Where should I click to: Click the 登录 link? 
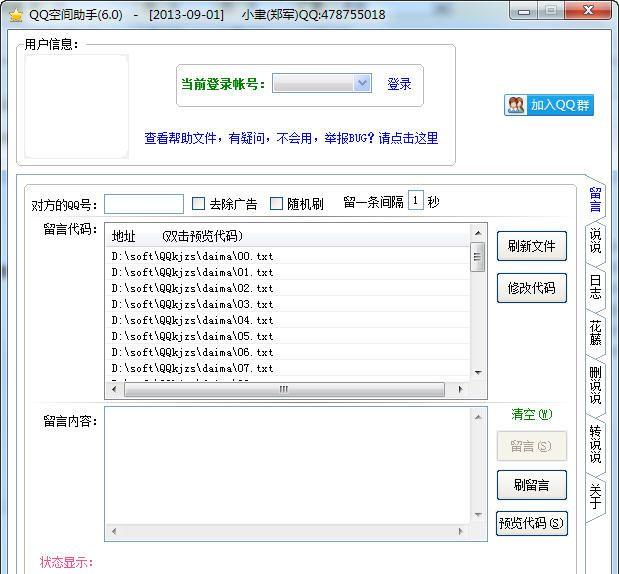click(x=399, y=85)
